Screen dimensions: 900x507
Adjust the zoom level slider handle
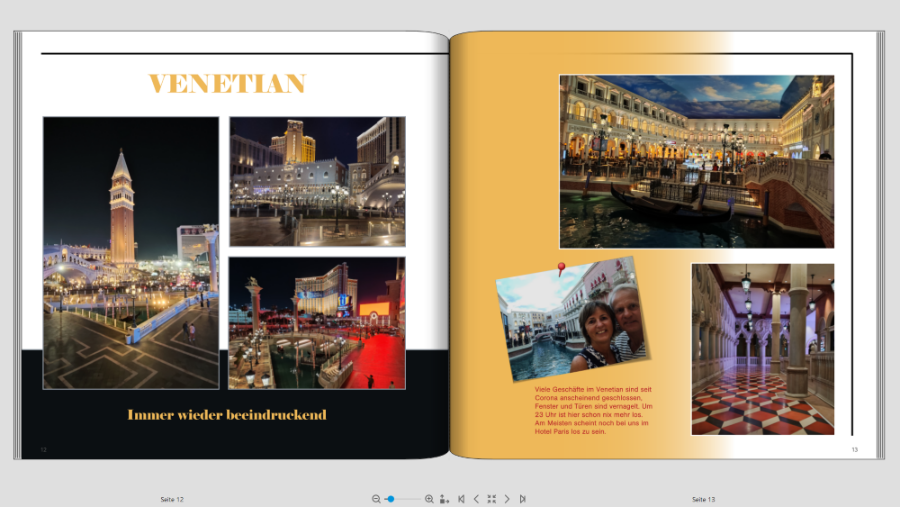[x=391, y=499]
